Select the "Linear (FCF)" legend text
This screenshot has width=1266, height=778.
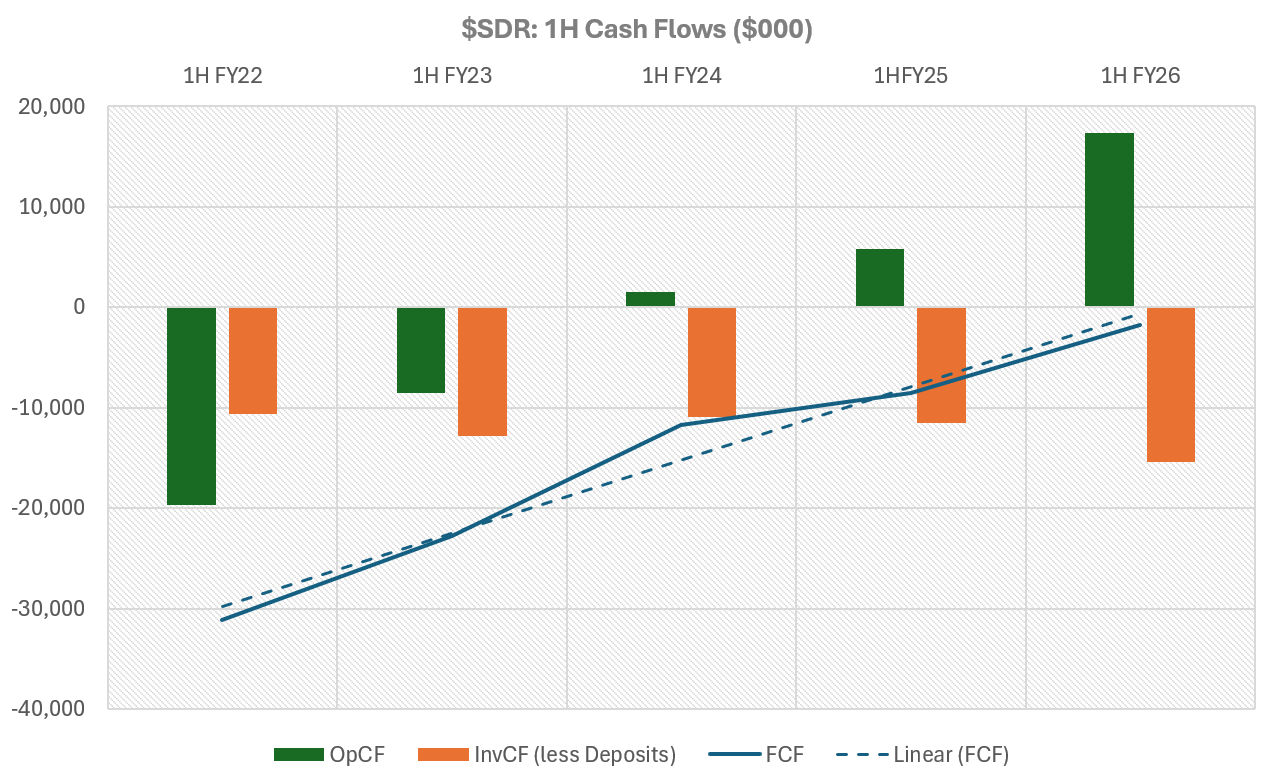[x=951, y=754]
